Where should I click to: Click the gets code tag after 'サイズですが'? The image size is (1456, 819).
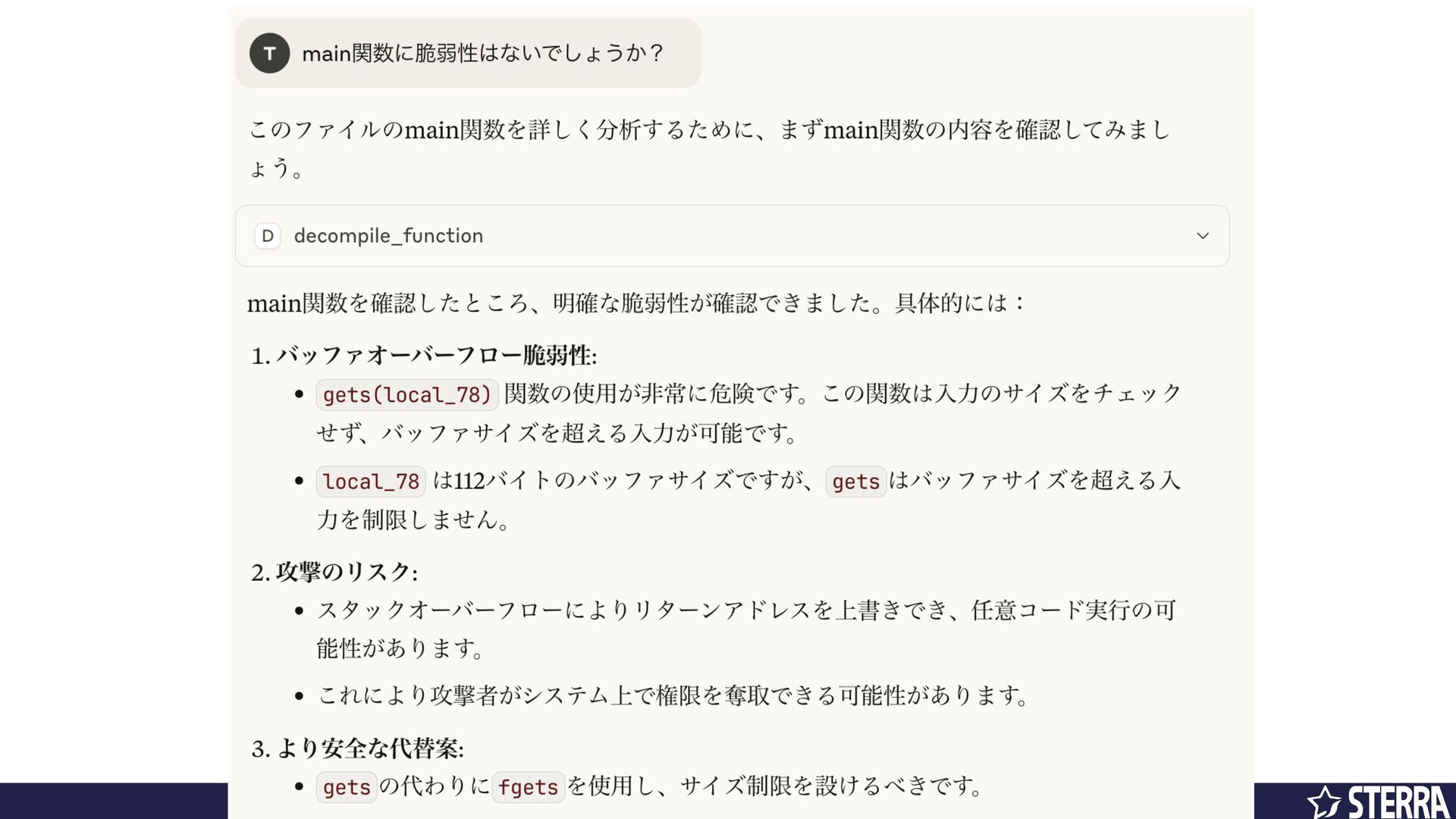pos(855,482)
